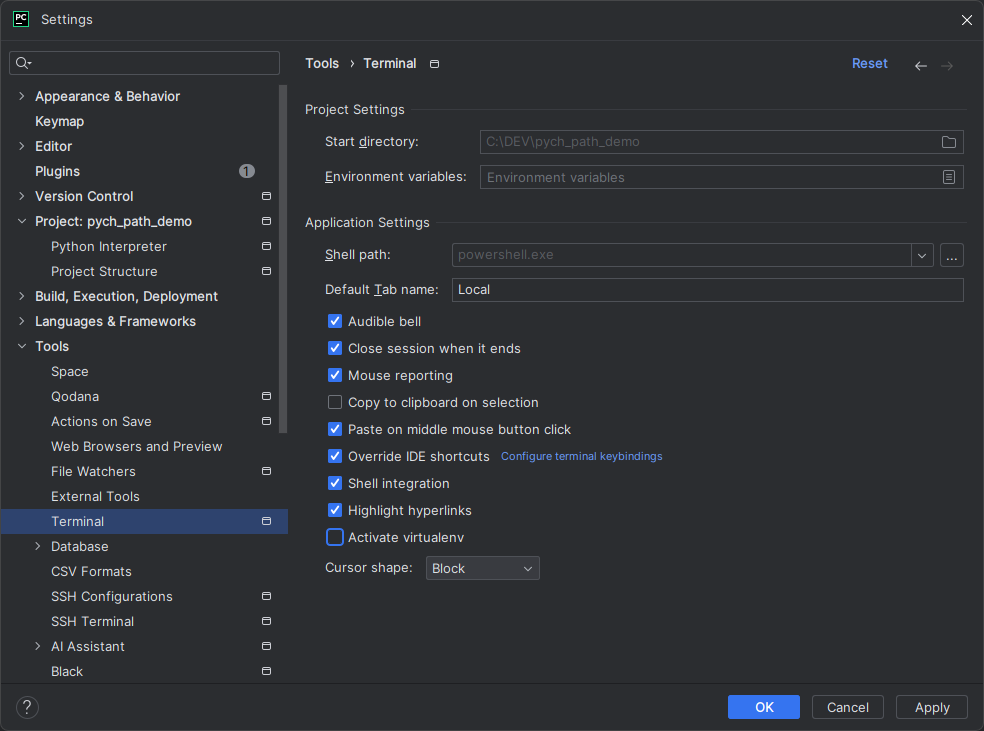Expand the AI Assistant node
The width and height of the screenshot is (984, 731).
pyautogui.click(x=38, y=646)
